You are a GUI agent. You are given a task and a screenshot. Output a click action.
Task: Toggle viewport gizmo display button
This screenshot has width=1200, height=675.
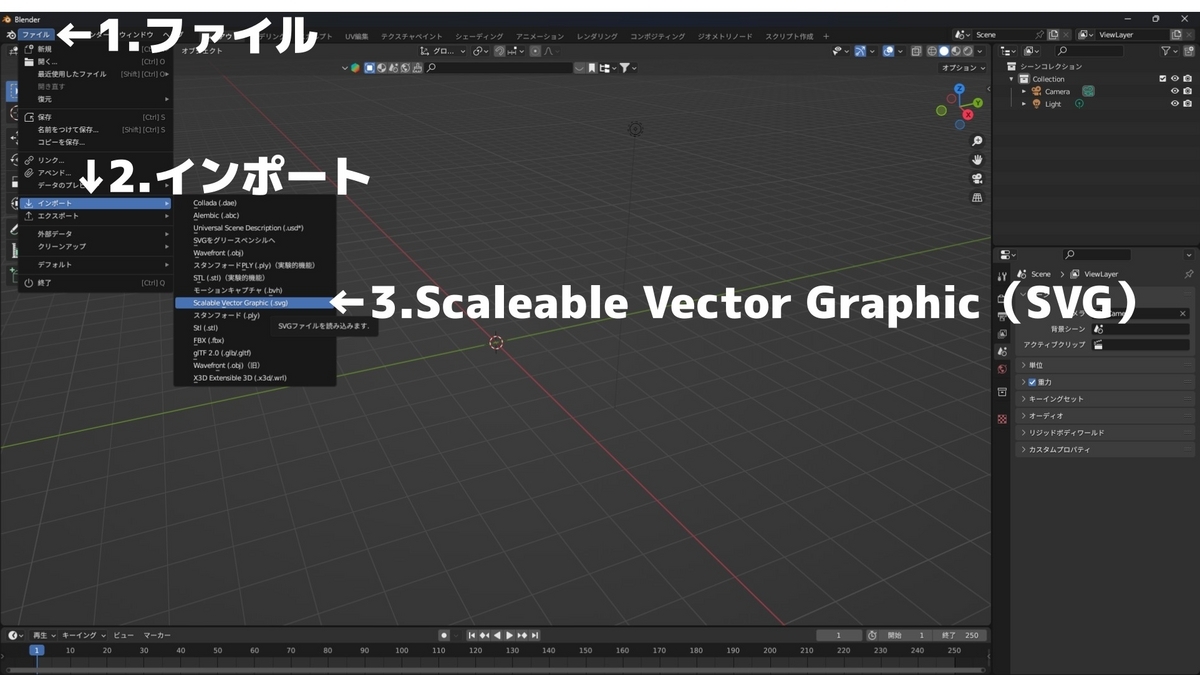(861, 51)
